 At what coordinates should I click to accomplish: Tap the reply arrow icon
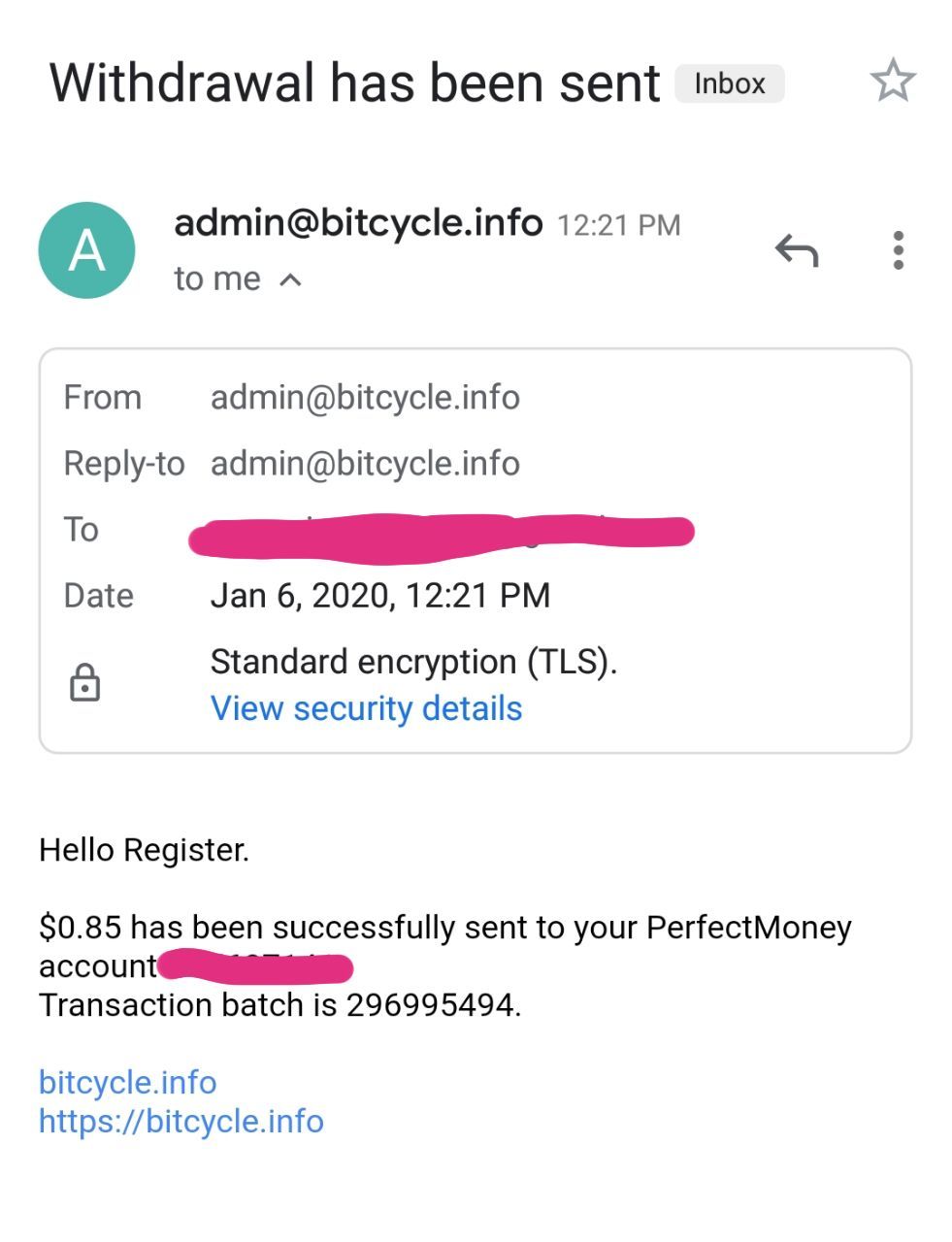[x=797, y=250]
